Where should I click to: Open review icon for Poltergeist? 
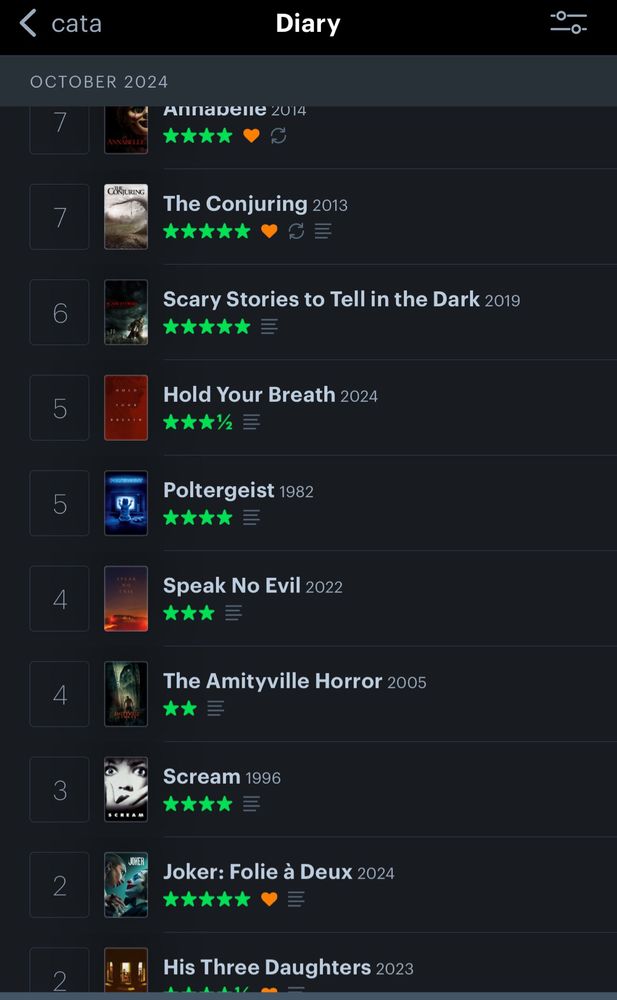[251, 517]
